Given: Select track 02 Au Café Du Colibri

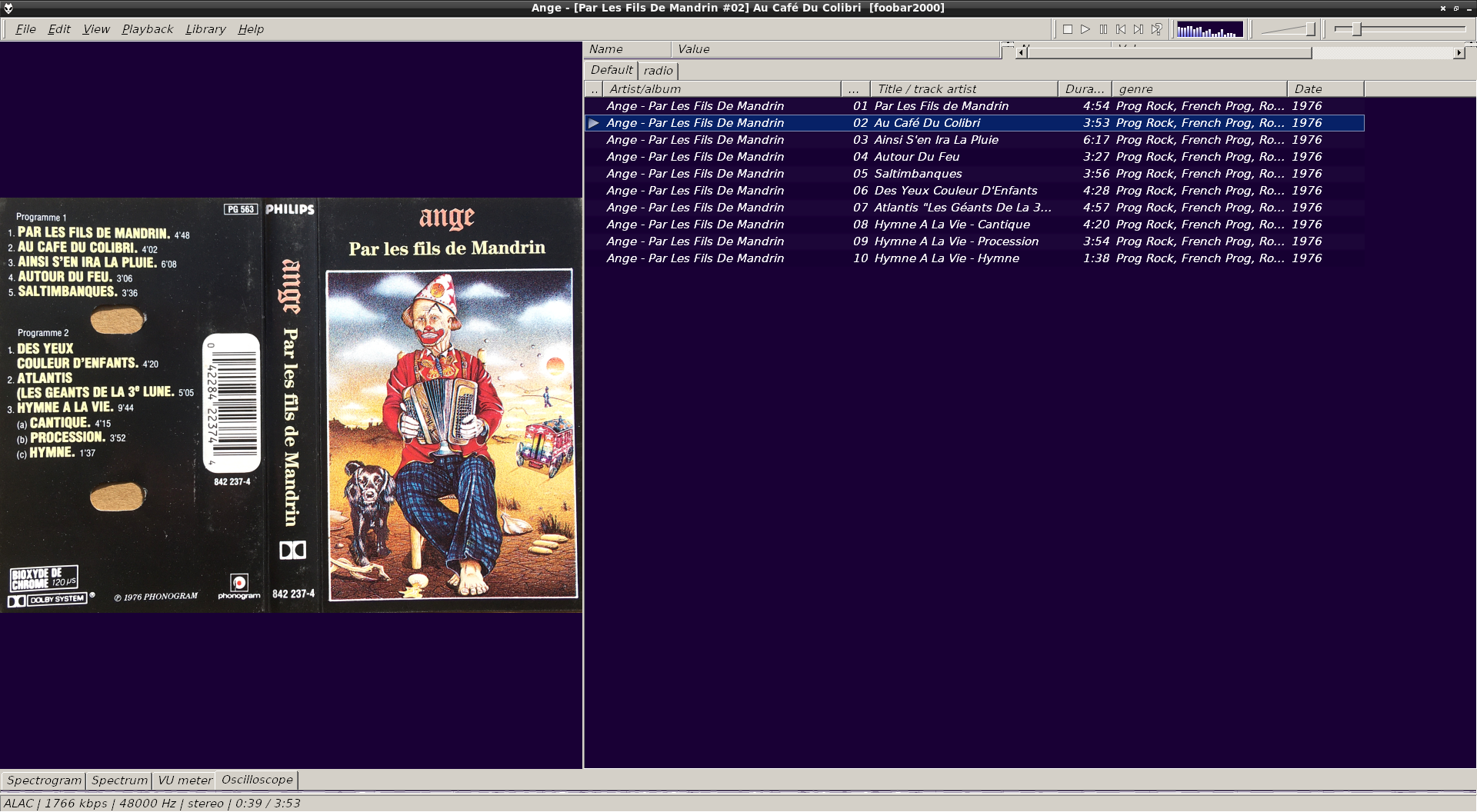Looking at the screenshot, I should coord(975,123).
